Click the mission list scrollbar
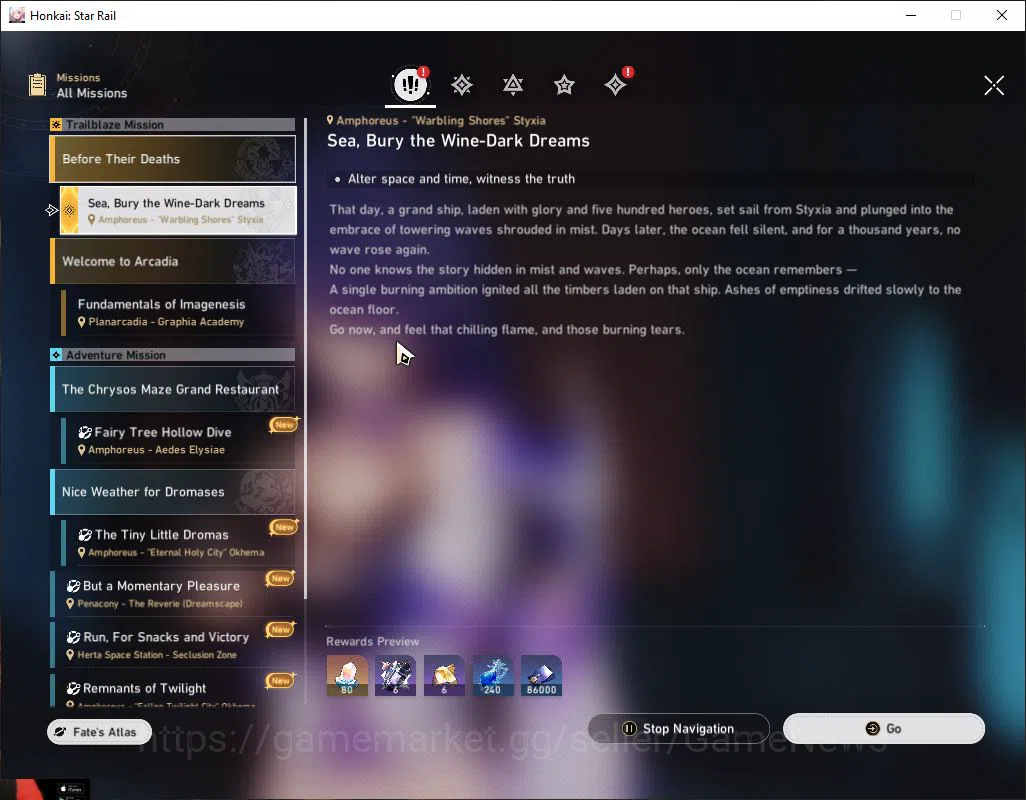This screenshot has width=1026, height=800. [306, 358]
